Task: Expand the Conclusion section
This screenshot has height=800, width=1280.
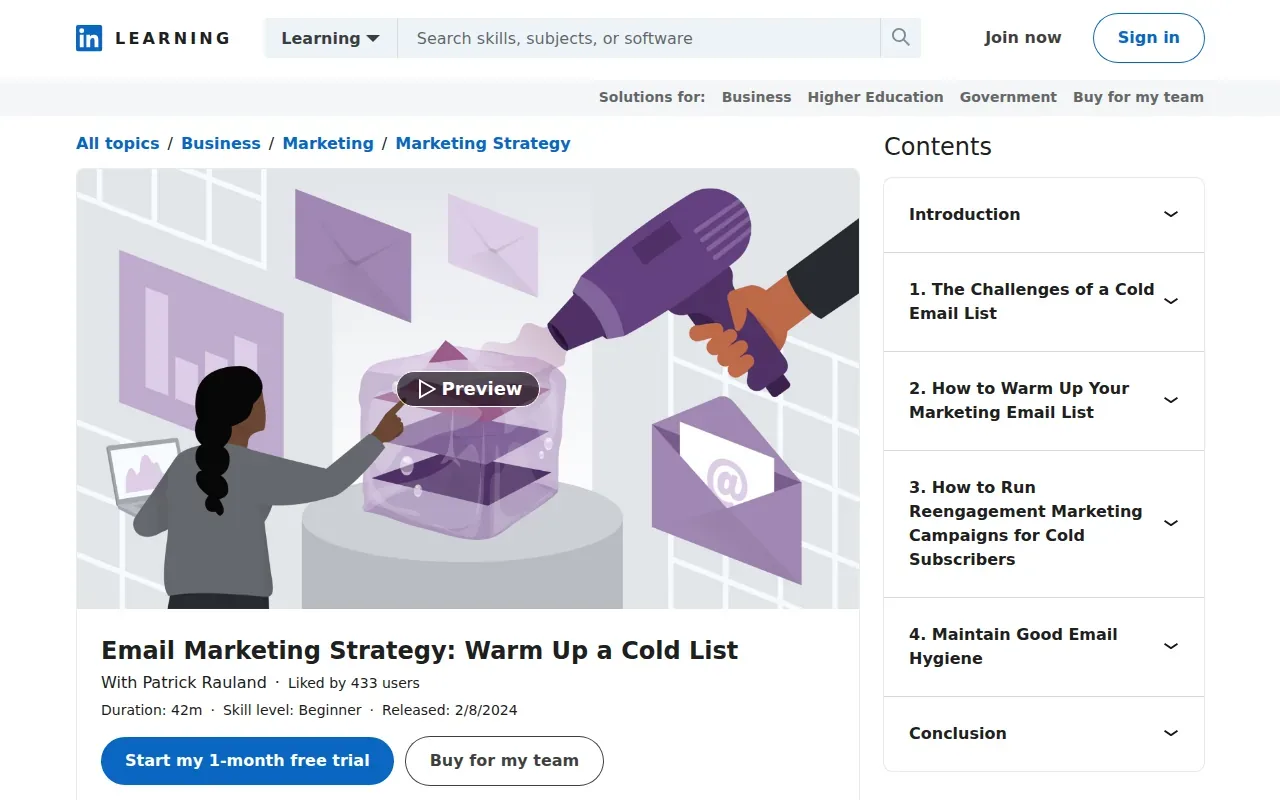Action: click(1044, 734)
